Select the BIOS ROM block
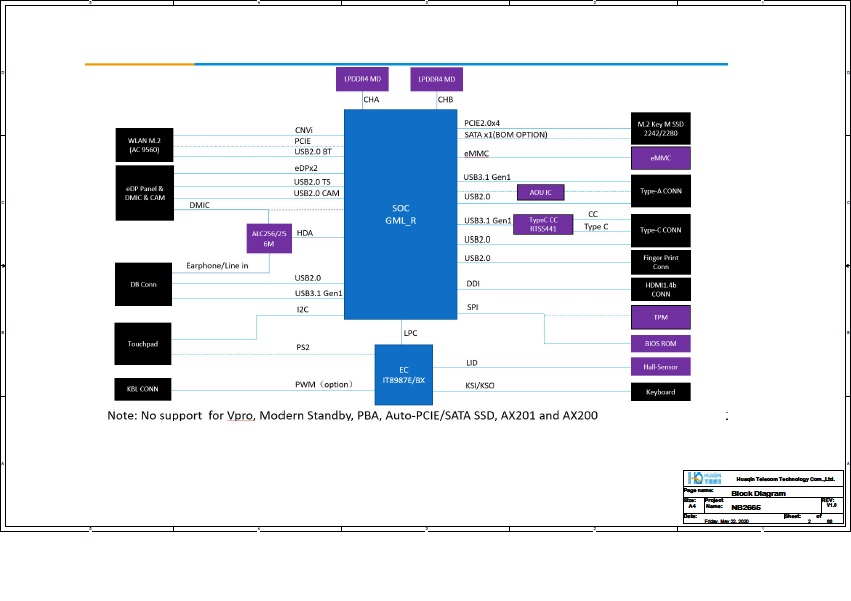The image size is (851, 601). point(660,343)
